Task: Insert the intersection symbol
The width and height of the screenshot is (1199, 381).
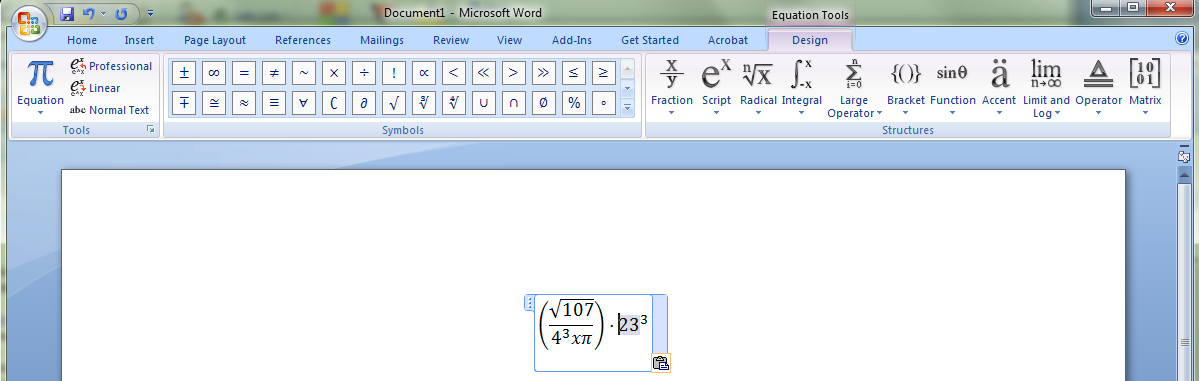Action: pos(514,103)
